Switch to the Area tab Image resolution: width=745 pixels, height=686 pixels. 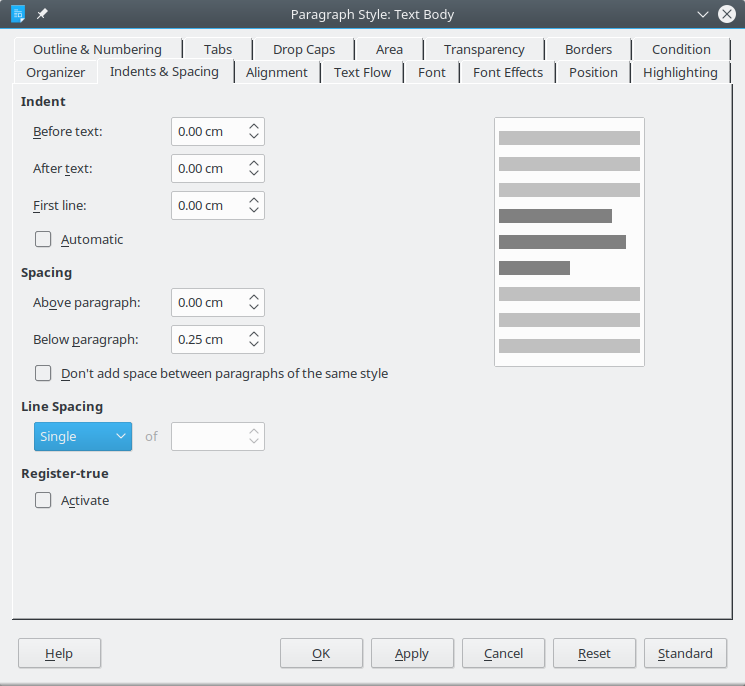(x=389, y=49)
